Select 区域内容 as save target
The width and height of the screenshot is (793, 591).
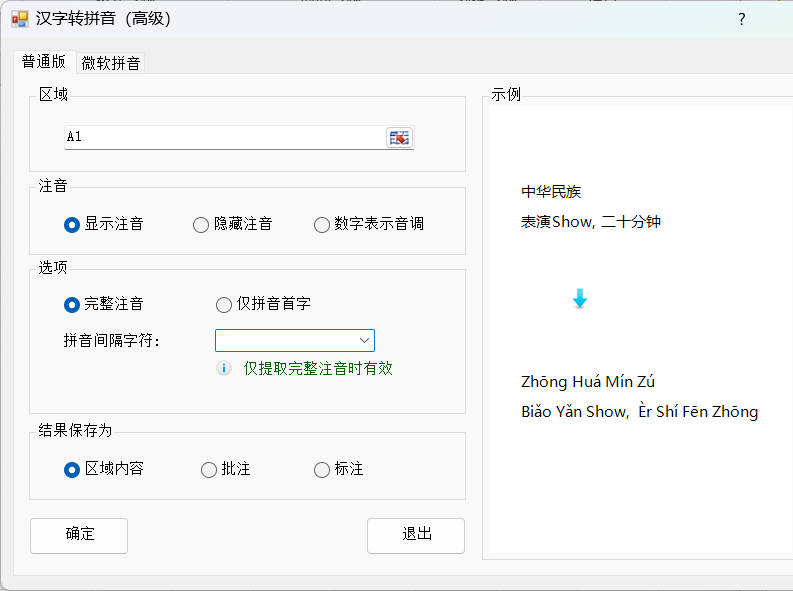coord(72,469)
